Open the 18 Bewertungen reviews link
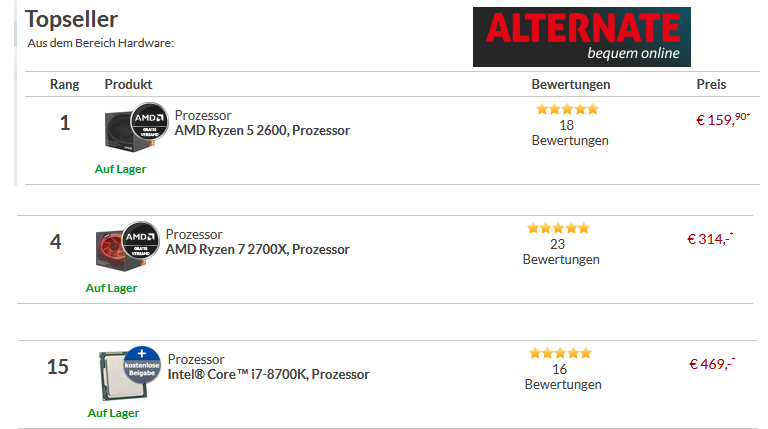The width and height of the screenshot is (768, 429). [x=570, y=133]
